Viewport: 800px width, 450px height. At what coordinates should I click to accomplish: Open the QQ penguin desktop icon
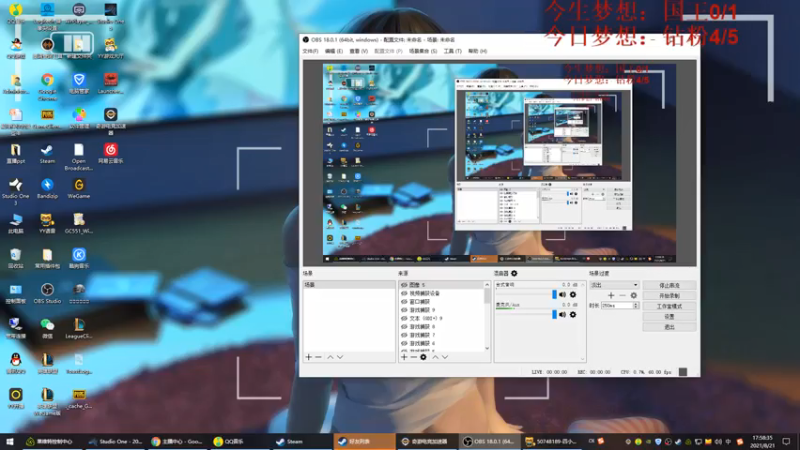coord(15,363)
